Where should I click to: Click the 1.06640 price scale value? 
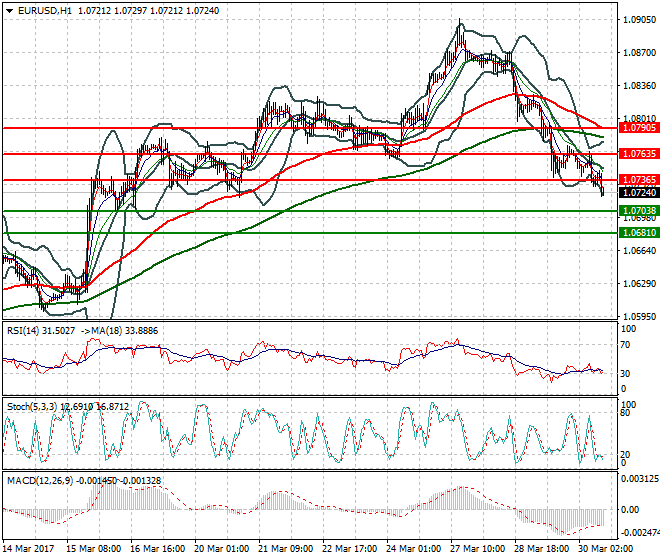(x=639, y=251)
